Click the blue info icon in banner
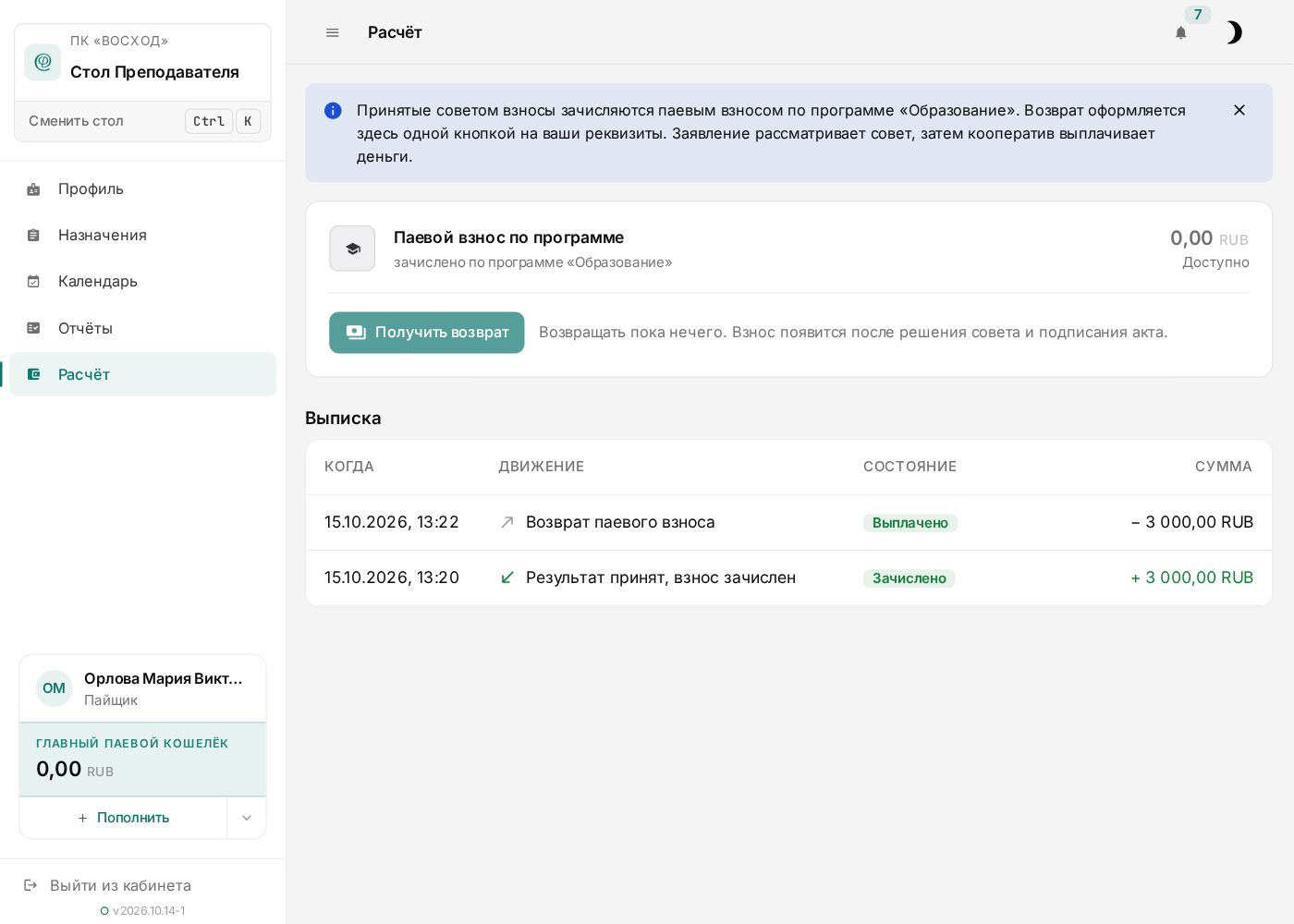 pos(333,111)
